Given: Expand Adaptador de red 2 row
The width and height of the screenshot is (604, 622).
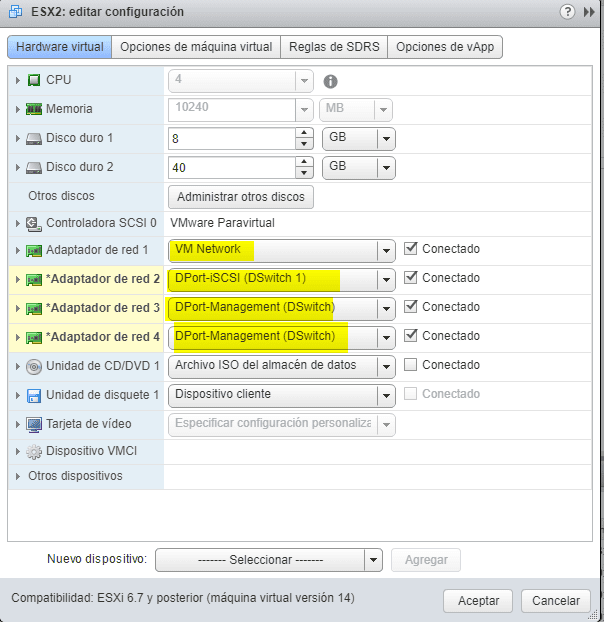Looking at the screenshot, I should pyautogui.click(x=17, y=280).
